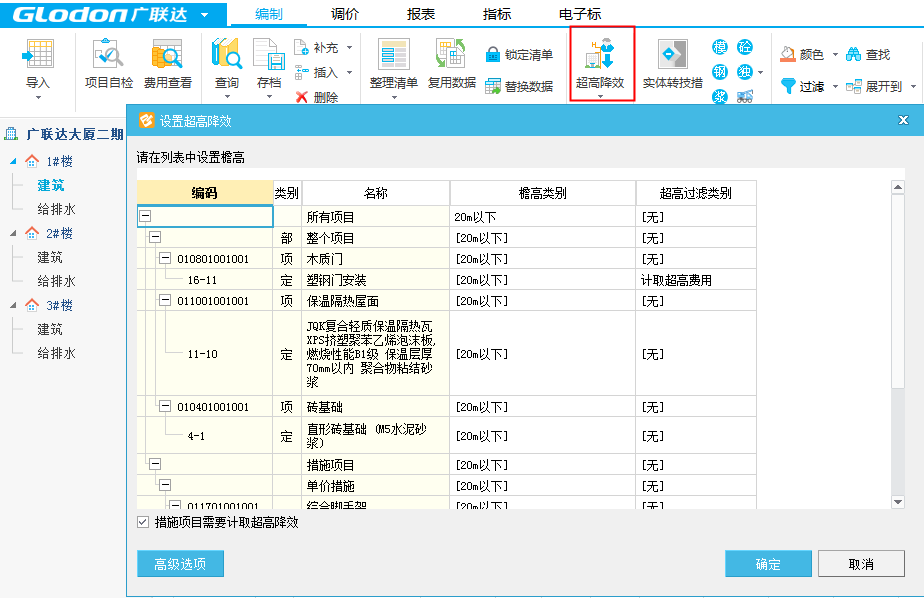The height and width of the screenshot is (598, 924).
Task: Toggle 措施项目需要计取超高降效 checkbox
Action: point(143,522)
